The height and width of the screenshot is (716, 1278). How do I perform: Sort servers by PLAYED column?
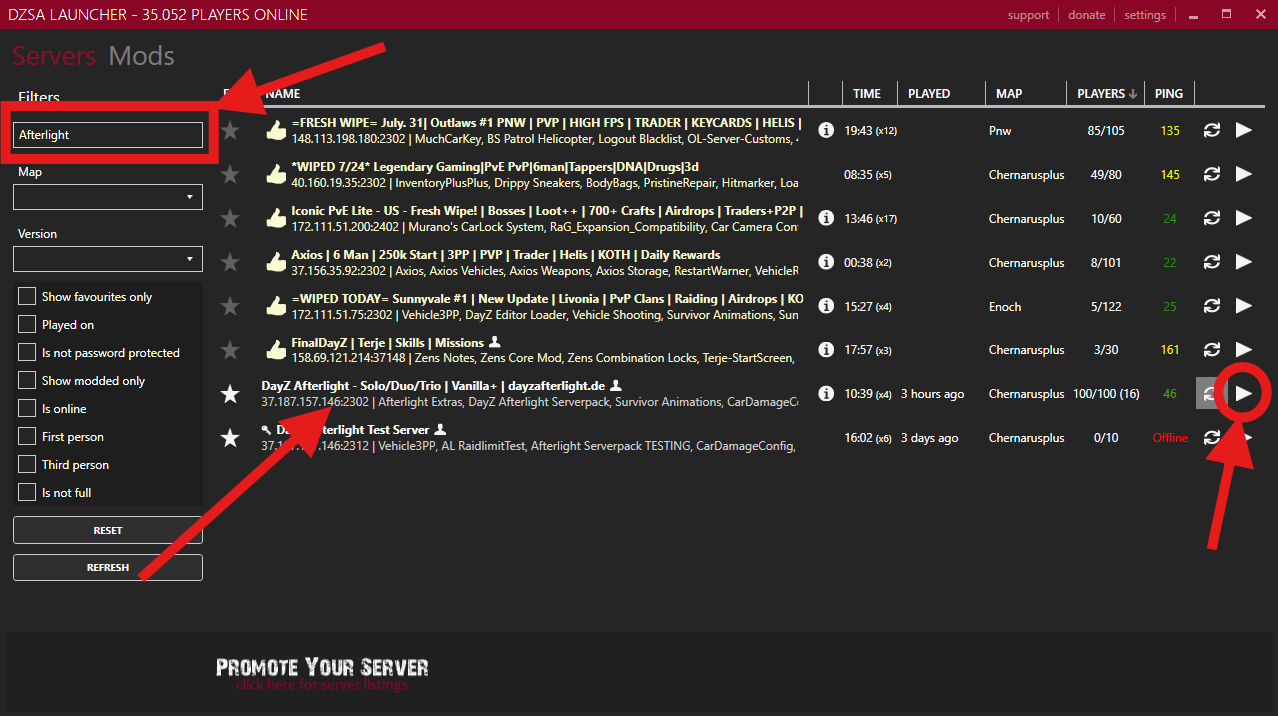coord(929,94)
